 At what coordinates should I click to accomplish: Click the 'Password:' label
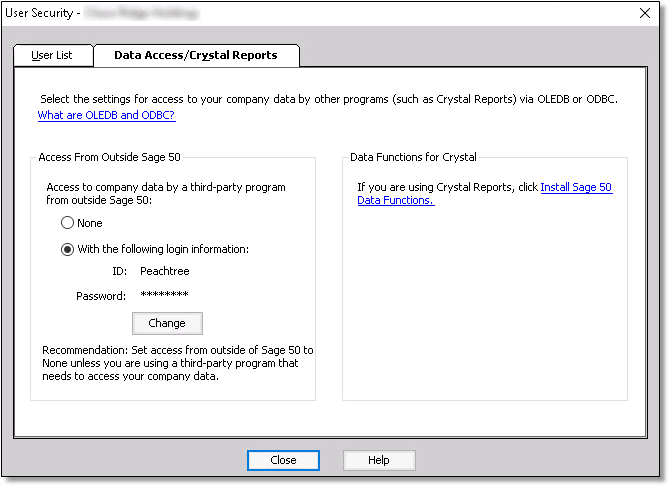pos(101,296)
